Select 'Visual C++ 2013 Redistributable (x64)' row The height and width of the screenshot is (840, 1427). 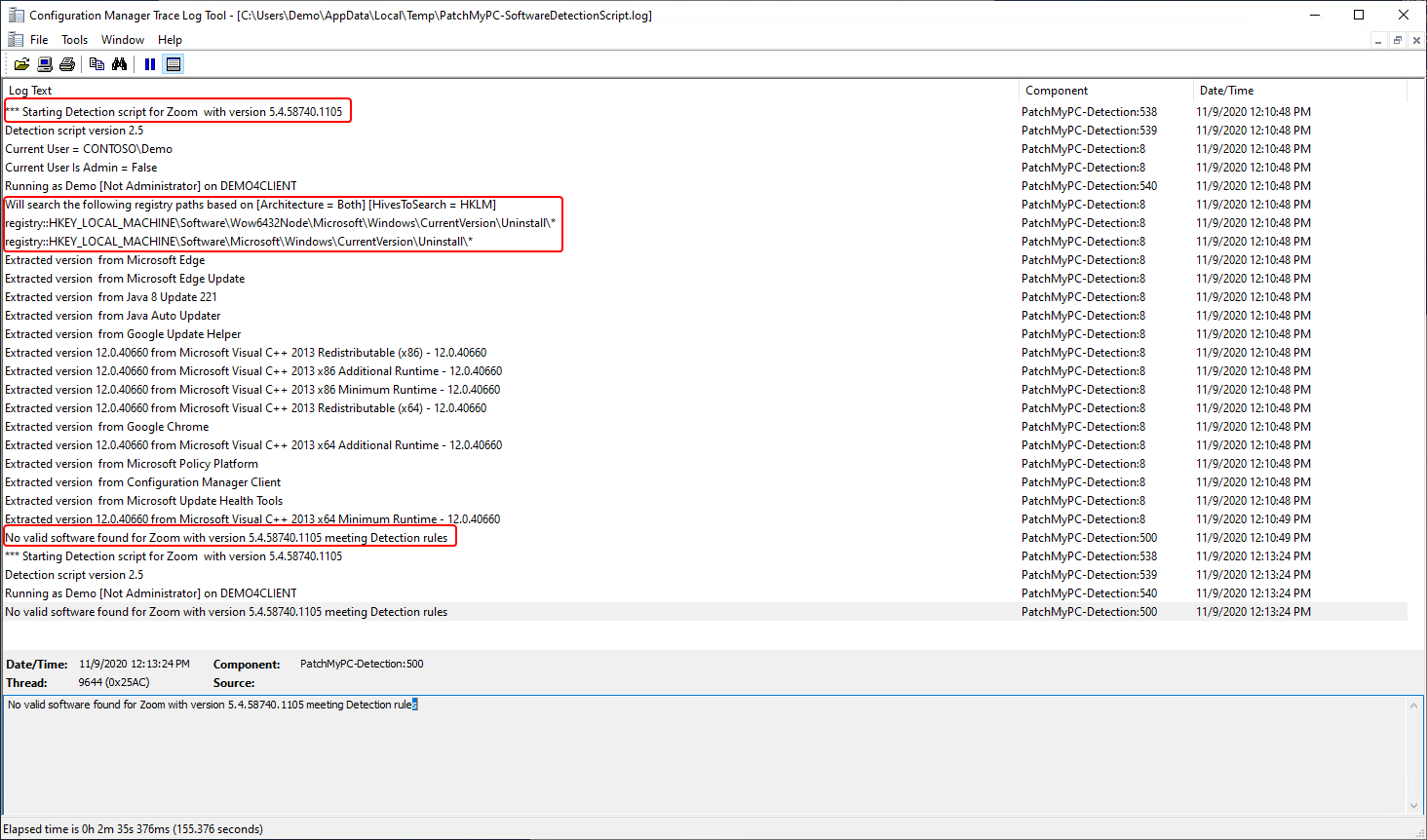coord(705,408)
